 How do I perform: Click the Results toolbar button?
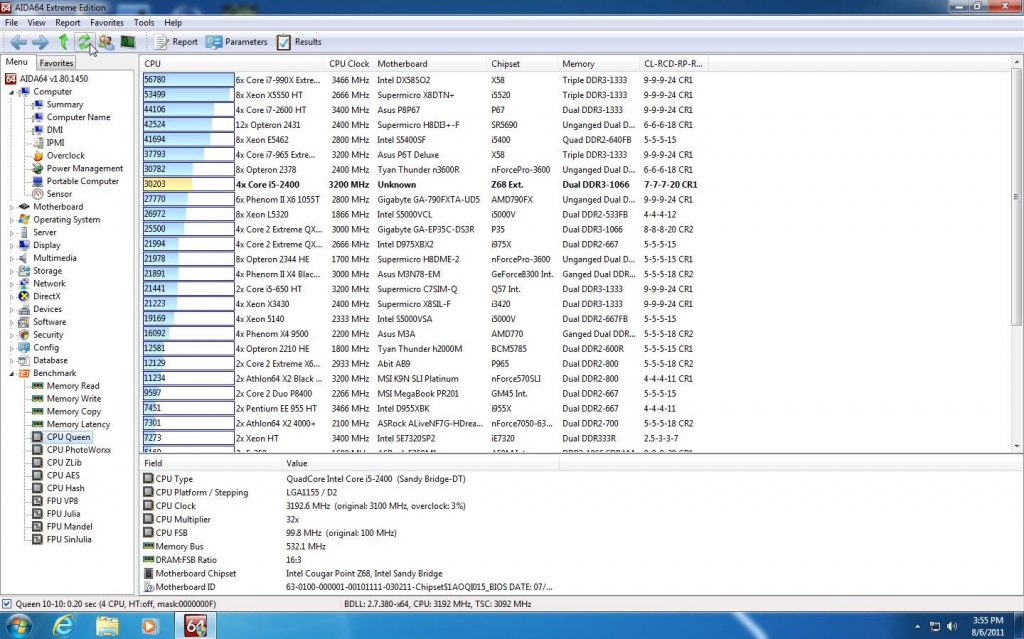click(299, 42)
